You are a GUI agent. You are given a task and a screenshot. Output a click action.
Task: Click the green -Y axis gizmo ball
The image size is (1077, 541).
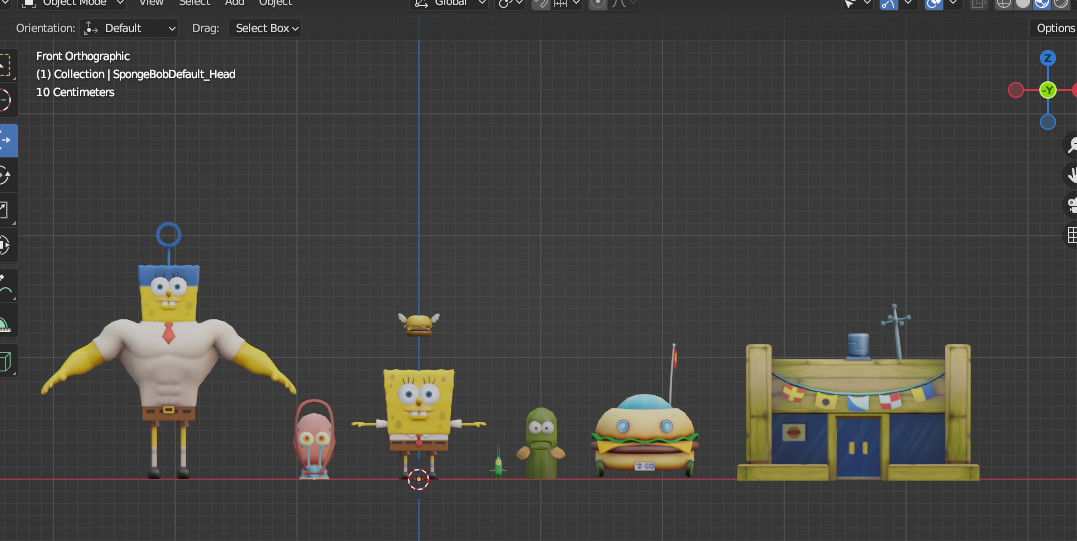tap(1047, 90)
